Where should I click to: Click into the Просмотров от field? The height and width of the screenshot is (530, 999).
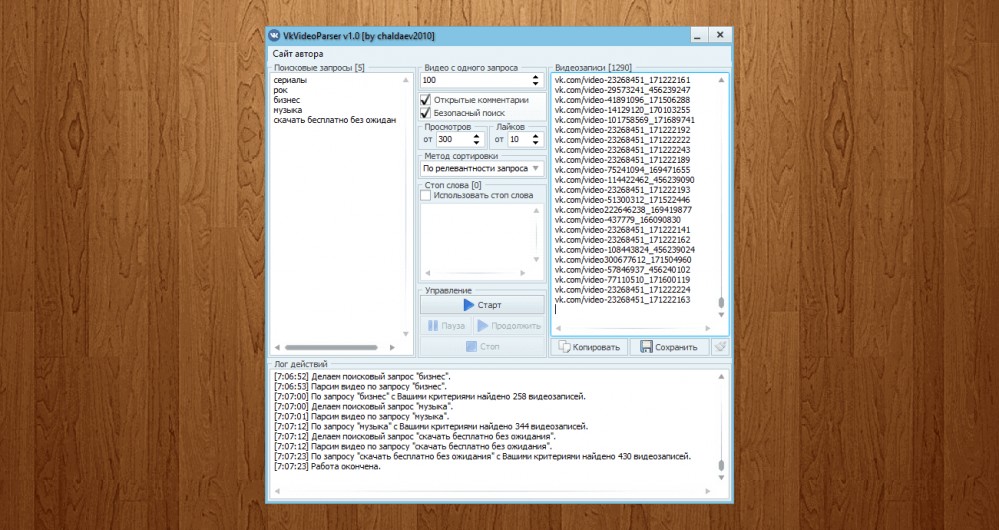click(453, 139)
